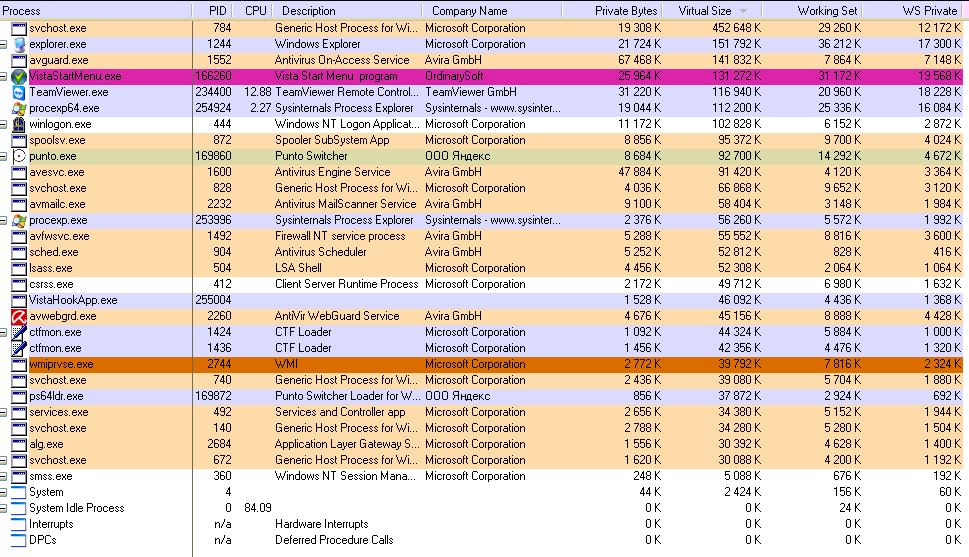
Task: Collapse the services.exe tree branch
Action: 4,412
